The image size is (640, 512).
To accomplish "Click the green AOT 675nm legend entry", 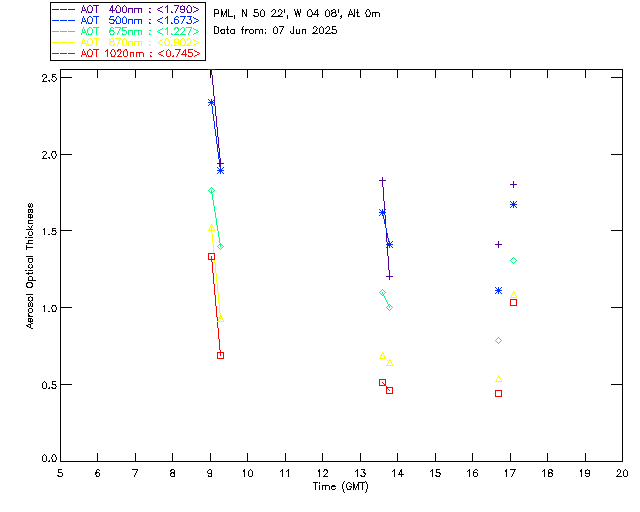I will point(127,31).
